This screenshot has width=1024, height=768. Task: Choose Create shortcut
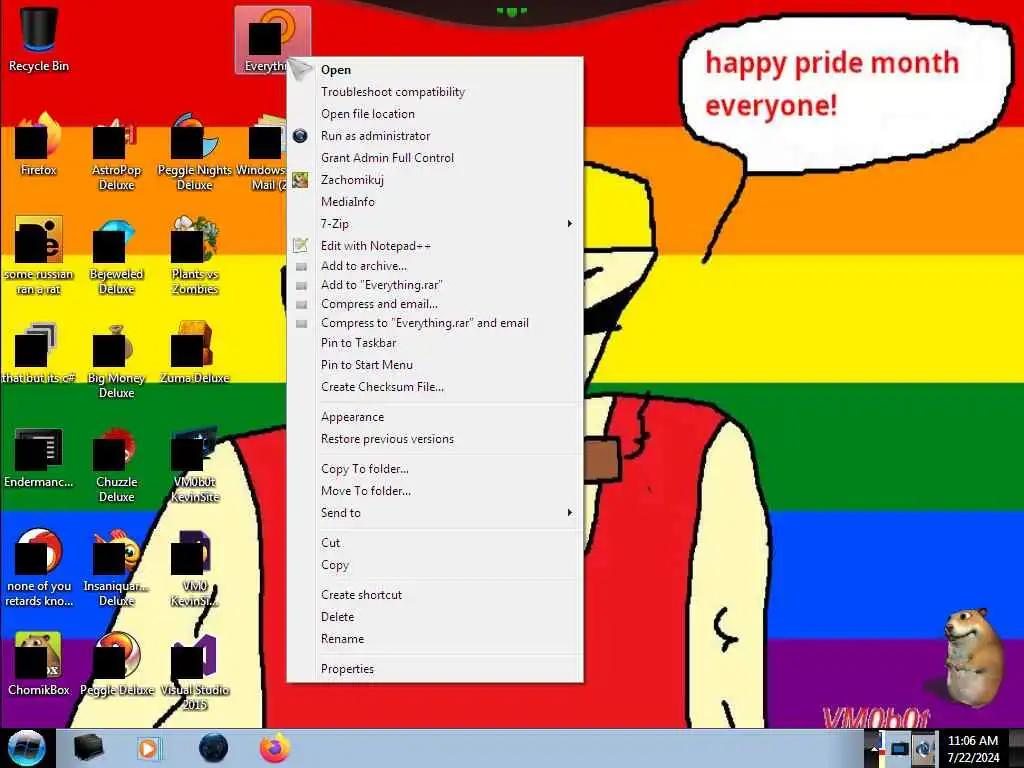click(435, 595)
